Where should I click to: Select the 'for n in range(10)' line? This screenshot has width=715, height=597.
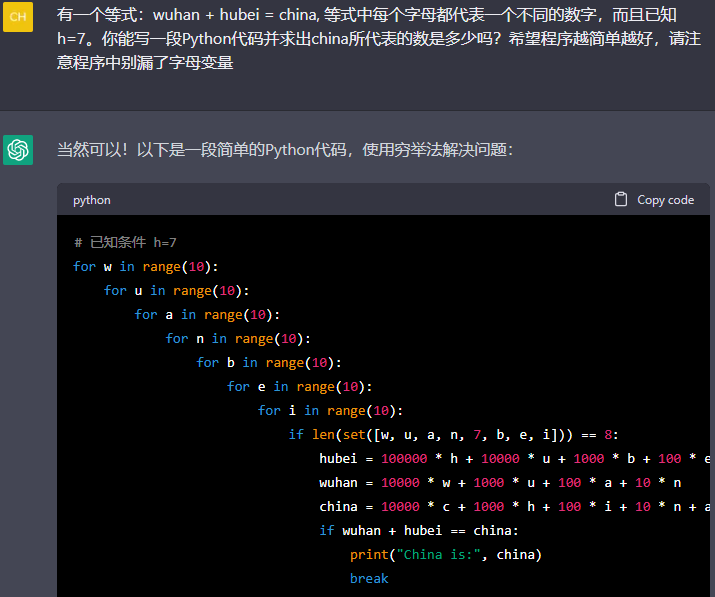coord(238,338)
